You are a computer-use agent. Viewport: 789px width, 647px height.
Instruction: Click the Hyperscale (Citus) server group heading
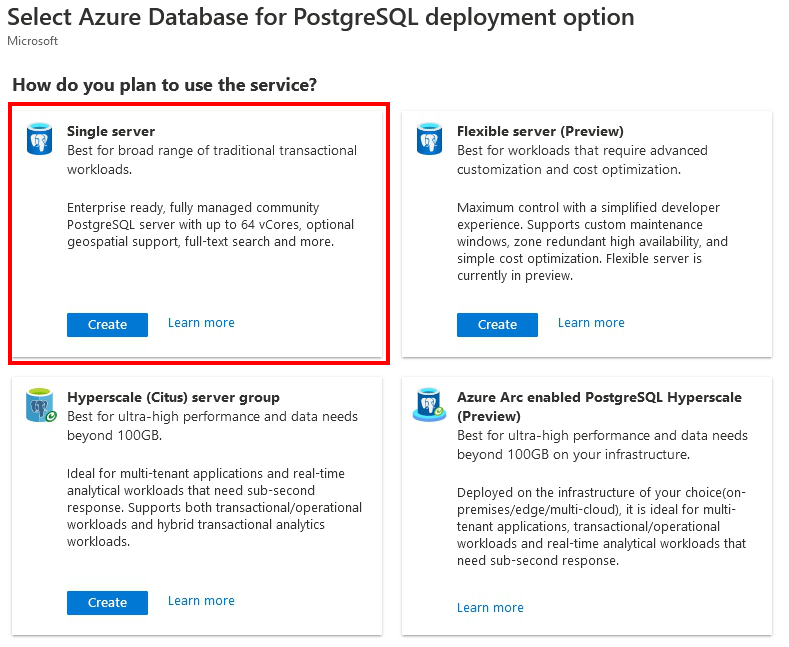[173, 397]
